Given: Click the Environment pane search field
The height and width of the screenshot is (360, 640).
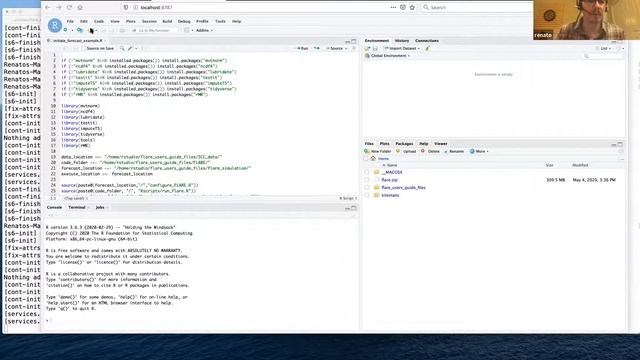Looking at the screenshot, I should (603, 56).
